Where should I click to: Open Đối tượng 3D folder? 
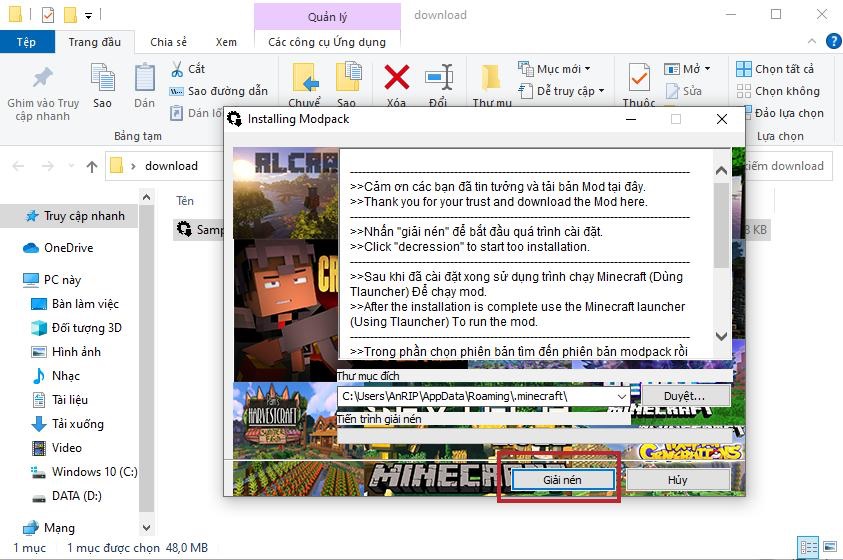pyautogui.click(x=76, y=328)
